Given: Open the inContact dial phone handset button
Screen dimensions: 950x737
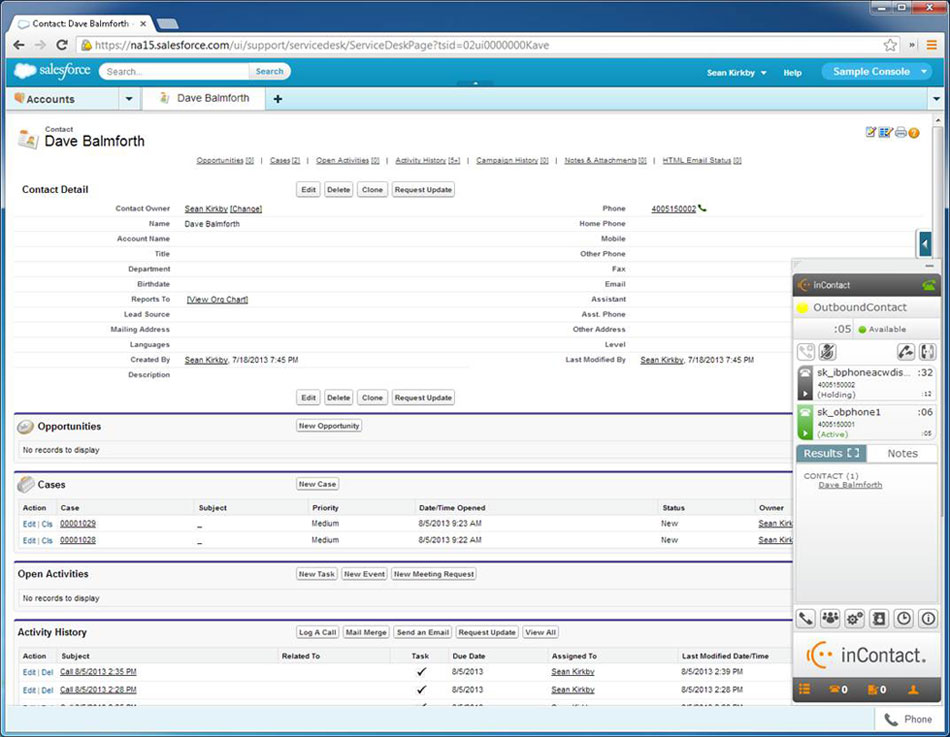Looking at the screenshot, I should pyautogui.click(x=806, y=619).
